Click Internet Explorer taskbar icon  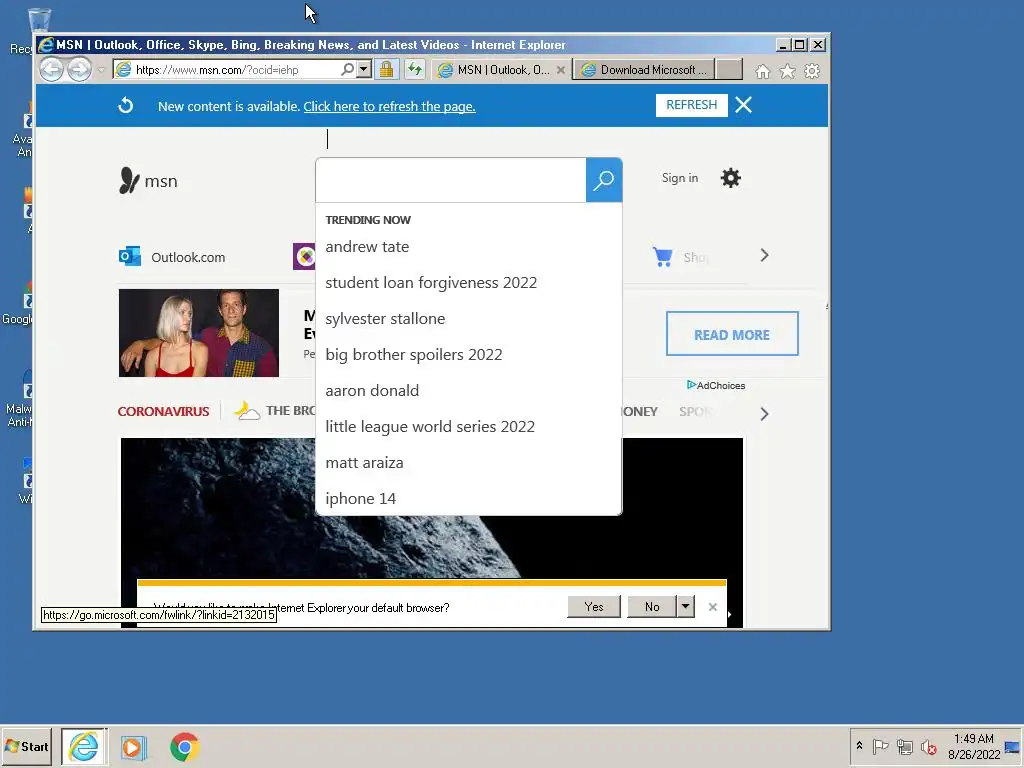pos(84,746)
